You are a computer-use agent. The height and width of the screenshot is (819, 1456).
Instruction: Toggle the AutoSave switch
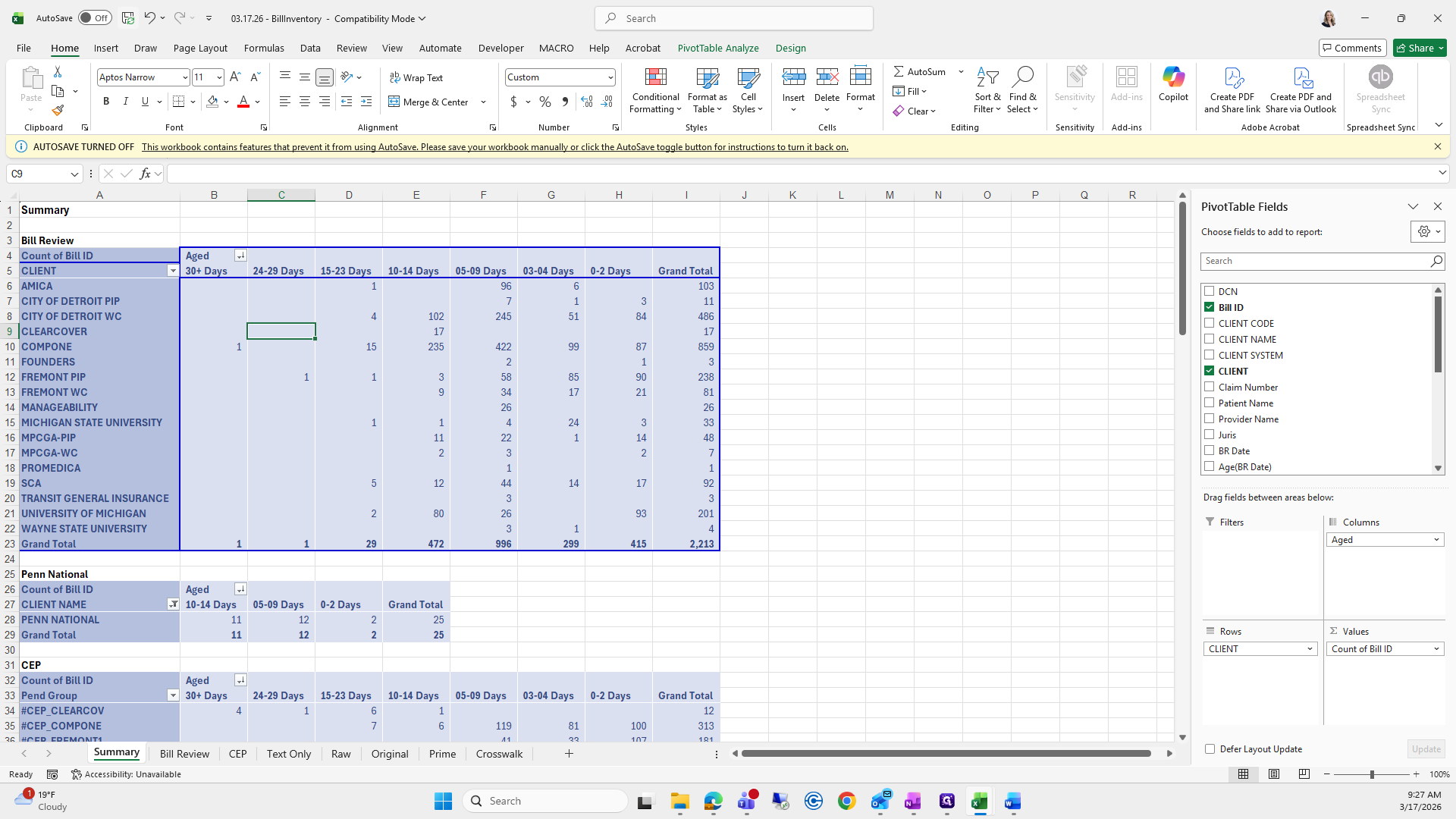(x=95, y=18)
